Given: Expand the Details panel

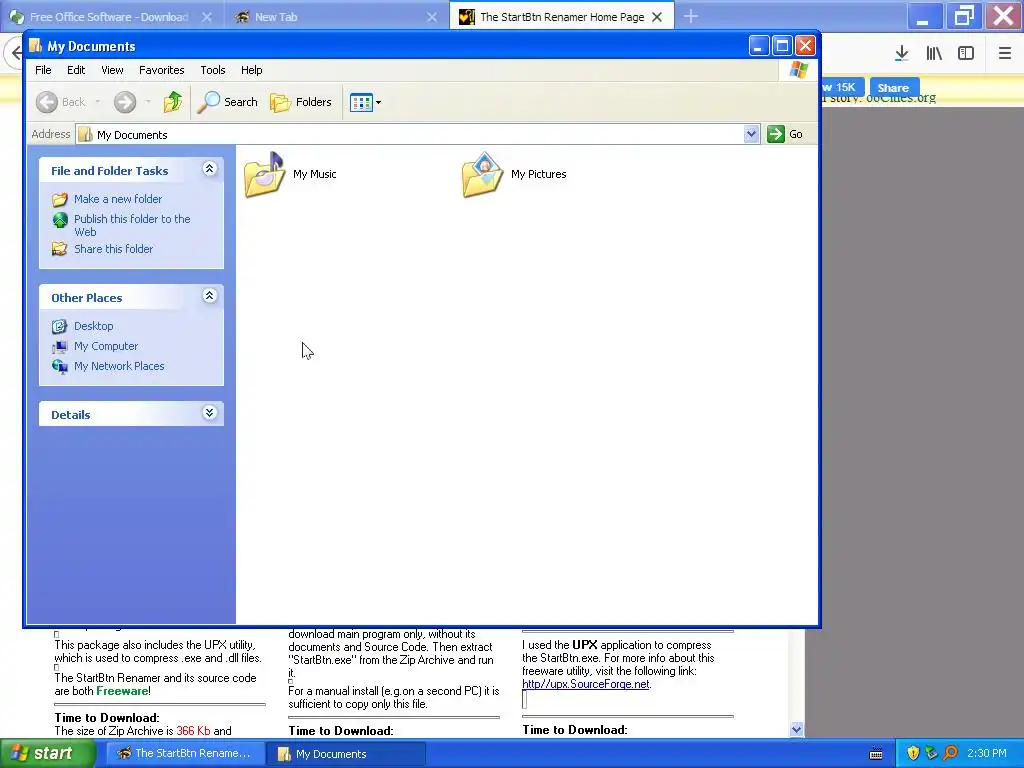Looking at the screenshot, I should (x=210, y=413).
